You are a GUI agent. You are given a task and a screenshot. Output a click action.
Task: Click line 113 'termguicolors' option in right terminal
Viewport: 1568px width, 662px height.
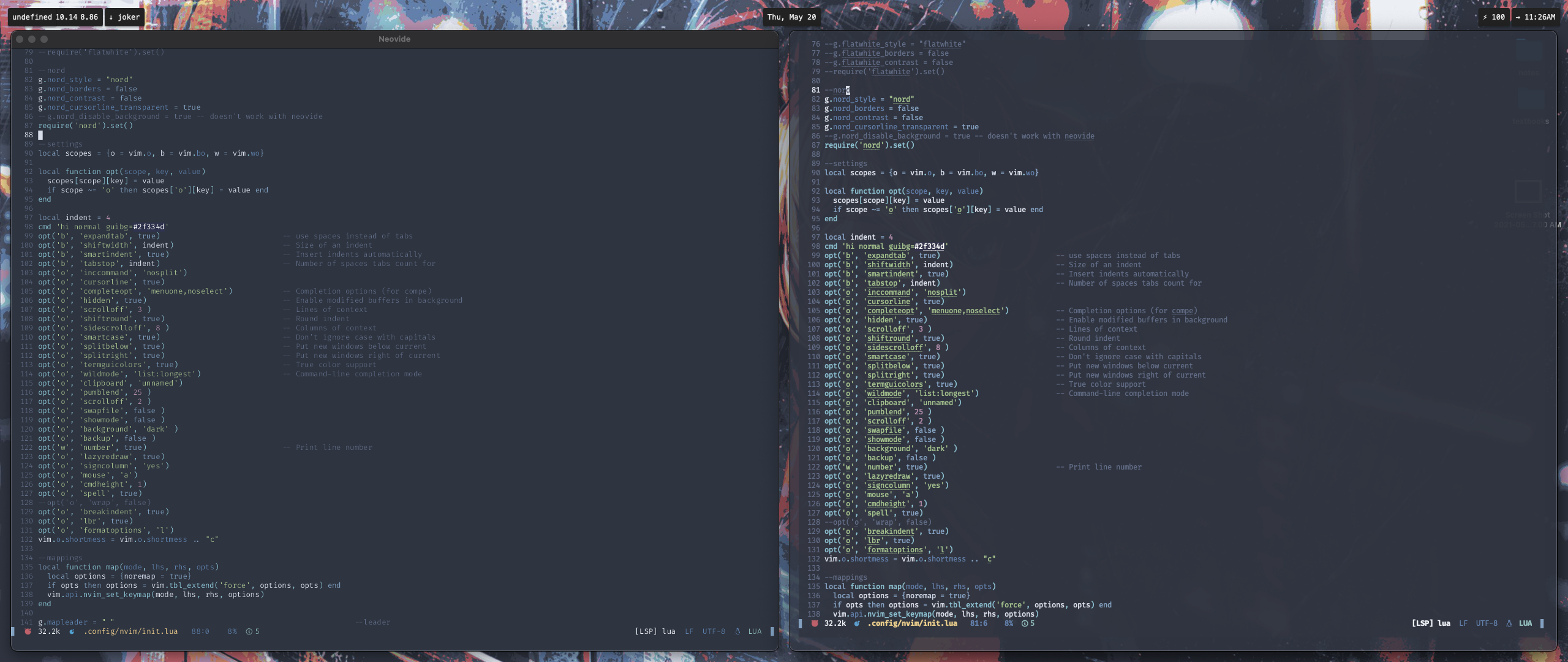point(891,384)
